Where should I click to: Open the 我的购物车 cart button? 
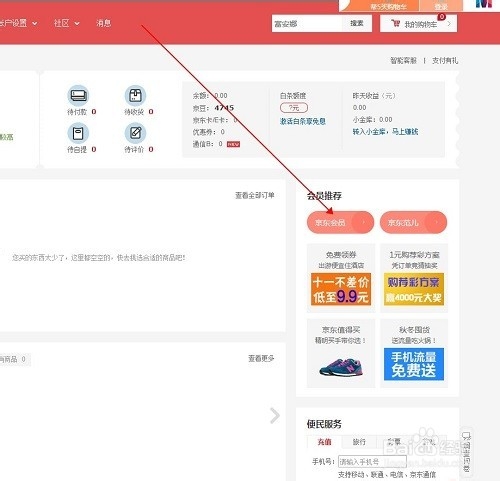click(418, 24)
